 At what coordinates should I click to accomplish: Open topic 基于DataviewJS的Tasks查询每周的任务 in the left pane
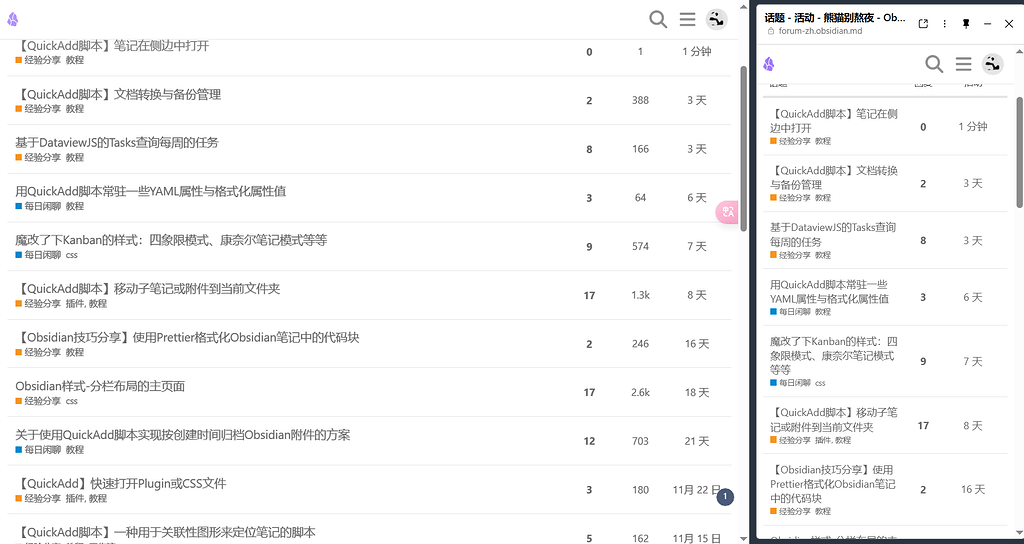pyautogui.click(x=117, y=142)
